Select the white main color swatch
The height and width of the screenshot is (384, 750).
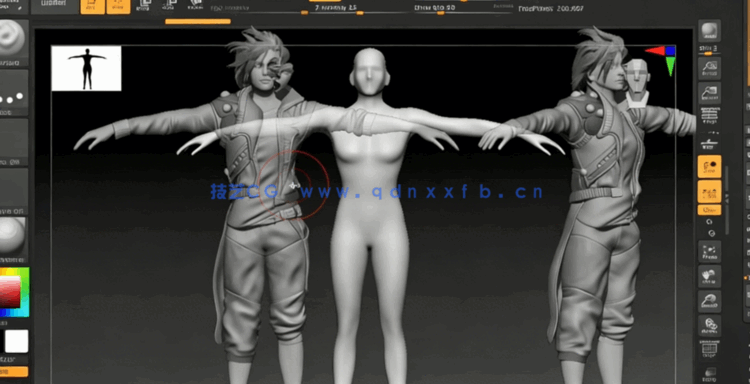pos(17,341)
